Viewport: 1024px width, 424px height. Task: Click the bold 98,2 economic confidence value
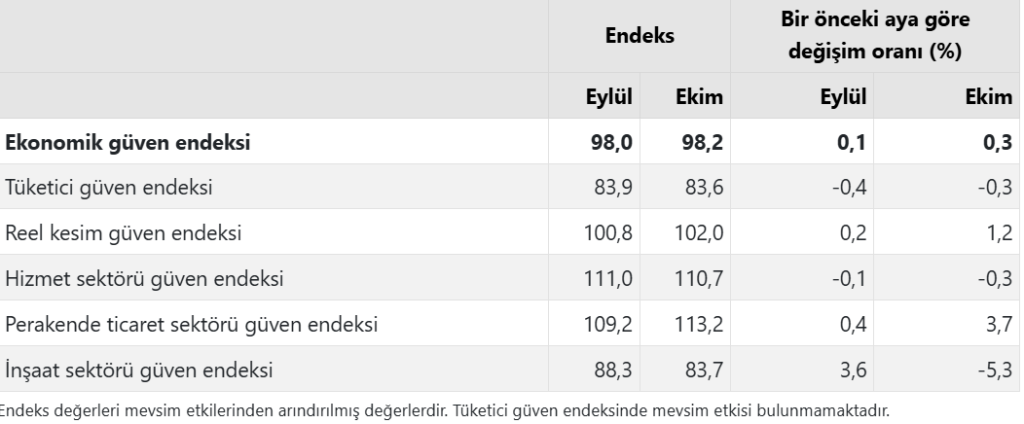coord(700,143)
